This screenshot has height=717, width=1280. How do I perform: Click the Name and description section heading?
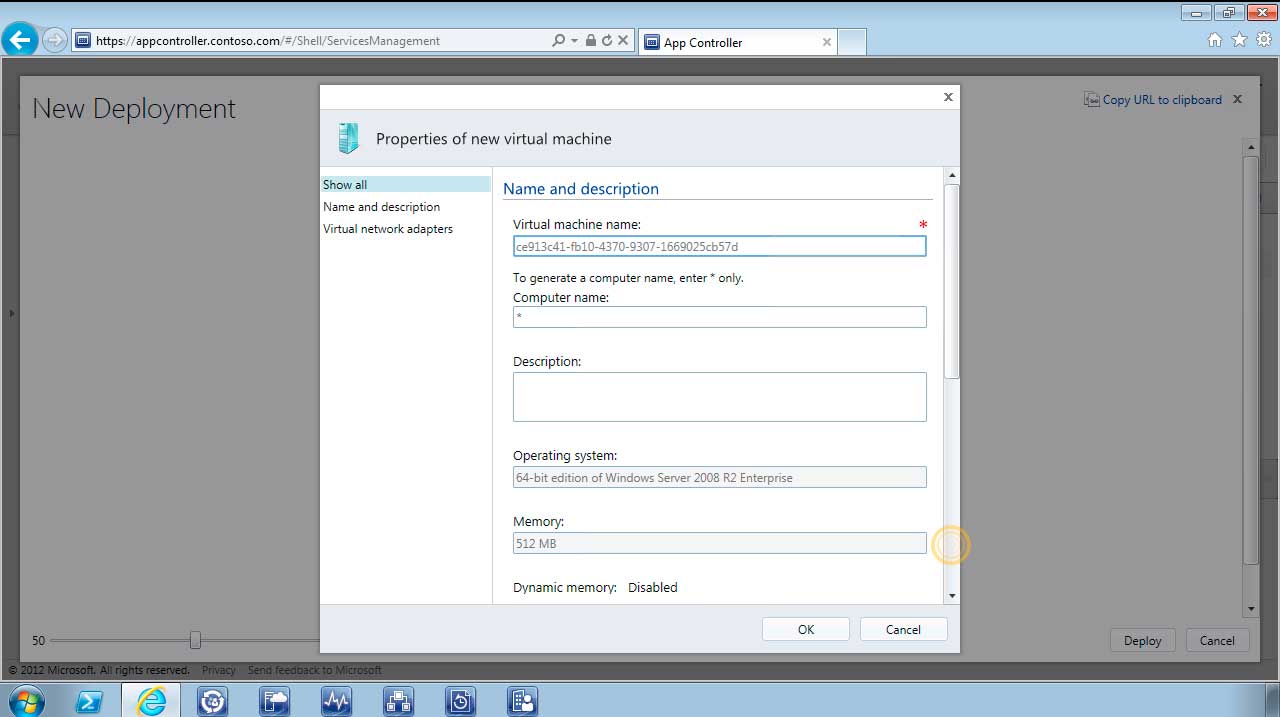[581, 189]
